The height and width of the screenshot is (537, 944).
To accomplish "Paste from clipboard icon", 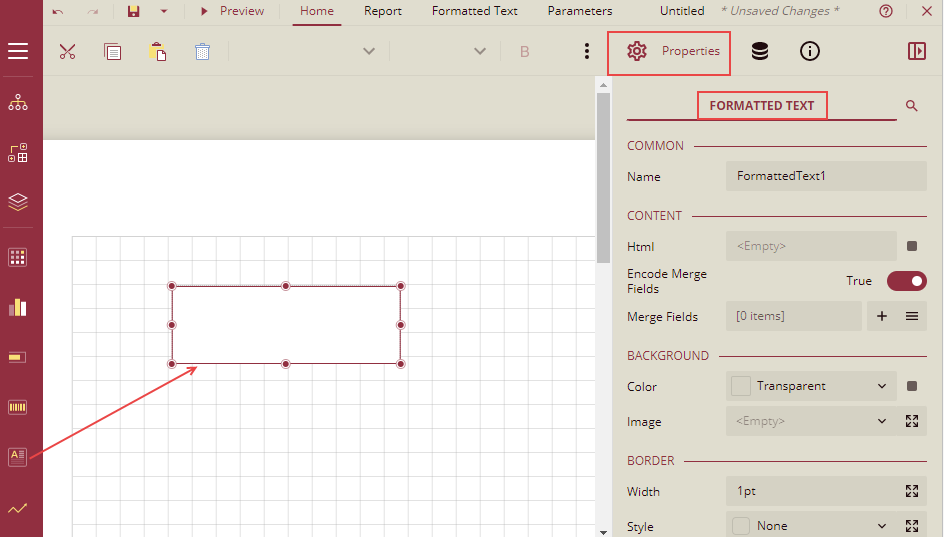I will (158, 51).
